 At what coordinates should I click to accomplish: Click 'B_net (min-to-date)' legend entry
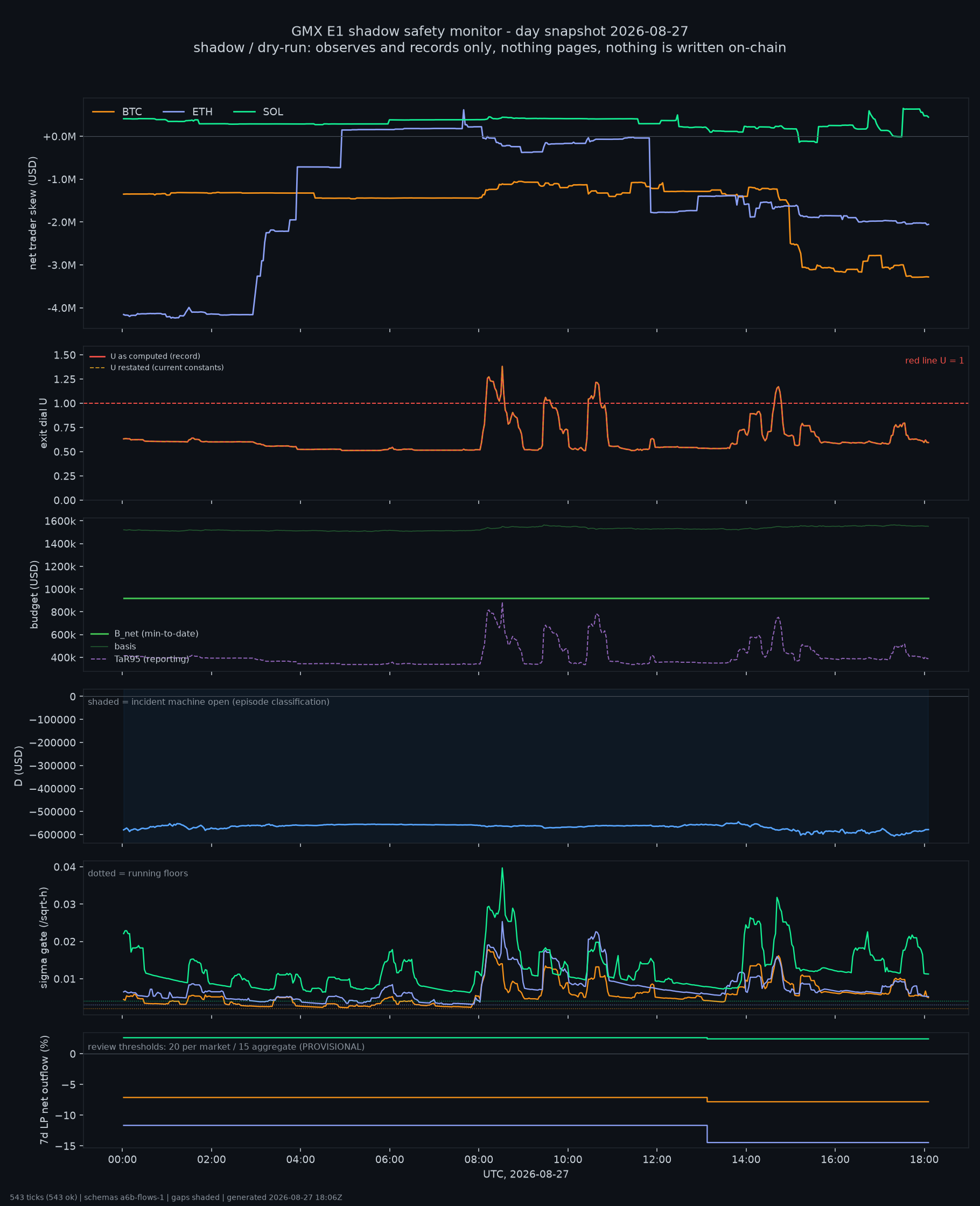point(144,634)
